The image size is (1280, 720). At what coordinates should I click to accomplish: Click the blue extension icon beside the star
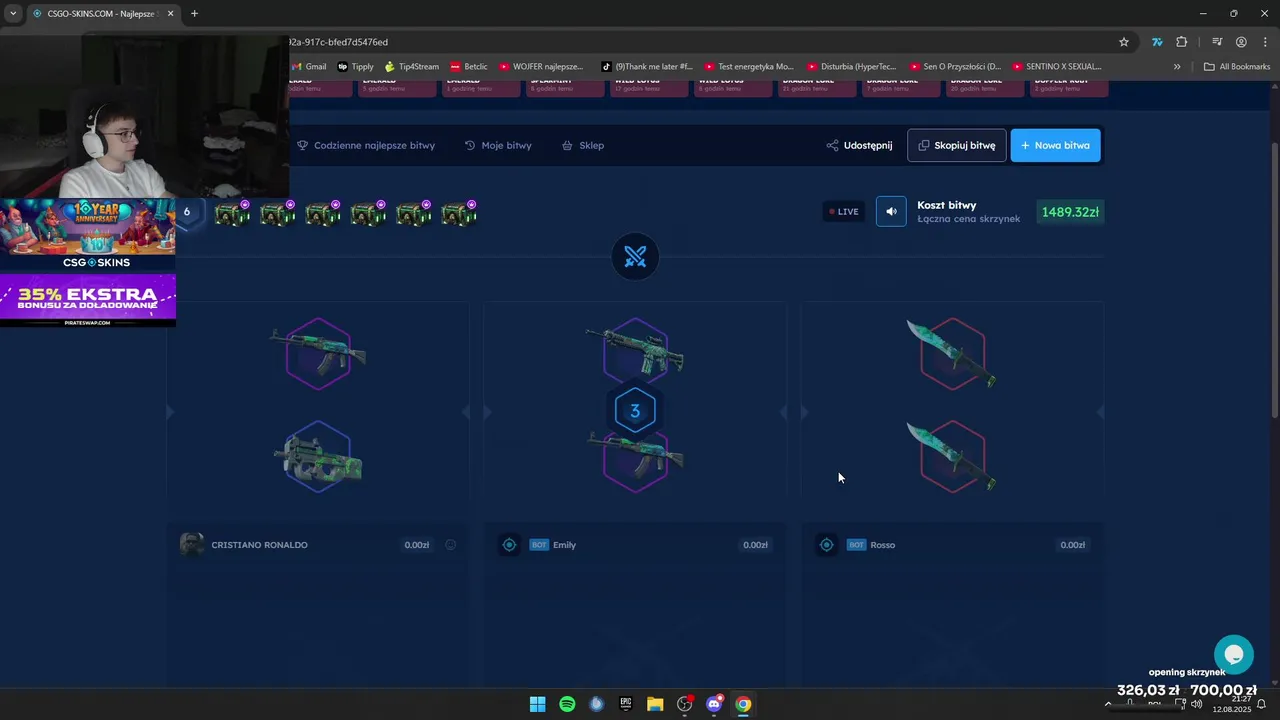pyautogui.click(x=1157, y=42)
